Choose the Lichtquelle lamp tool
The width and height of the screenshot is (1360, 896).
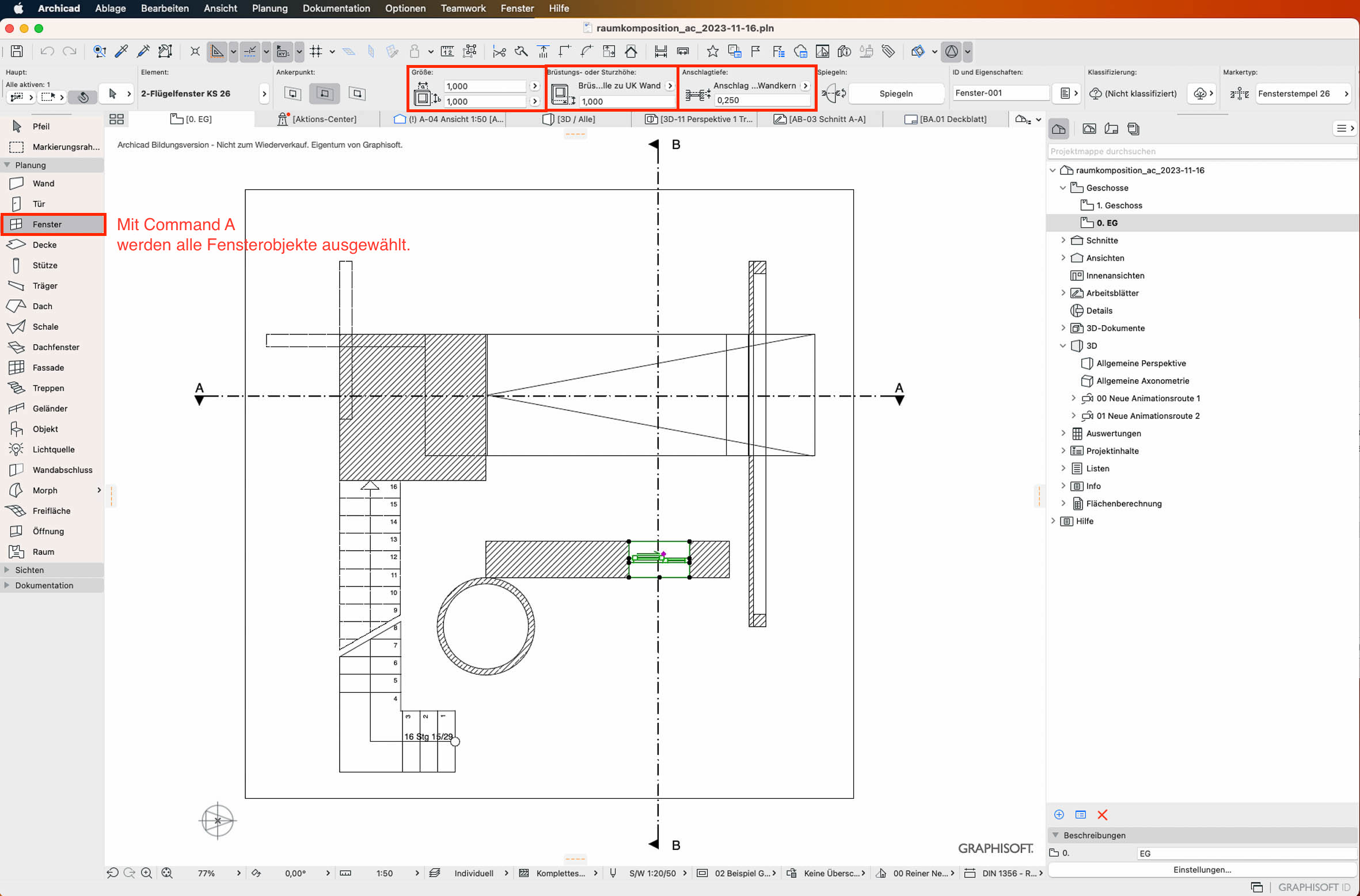click(x=52, y=449)
